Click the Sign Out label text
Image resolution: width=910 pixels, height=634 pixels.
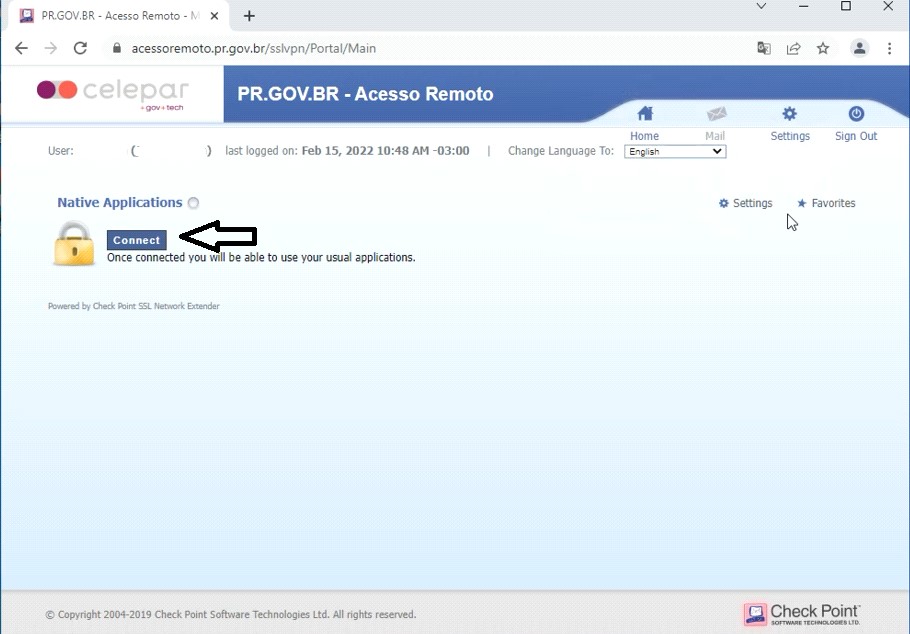pyautogui.click(x=856, y=136)
